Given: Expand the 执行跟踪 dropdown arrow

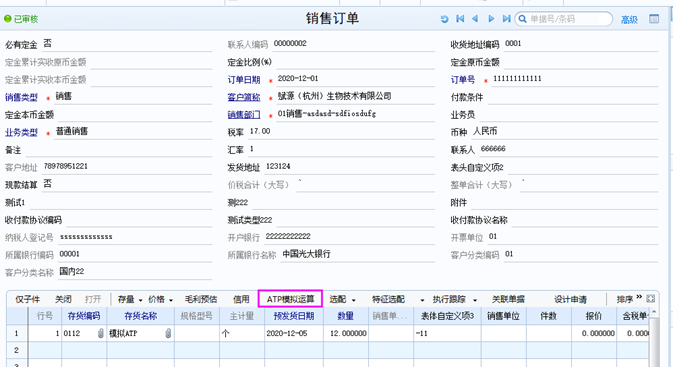Looking at the screenshot, I should [x=475, y=300].
